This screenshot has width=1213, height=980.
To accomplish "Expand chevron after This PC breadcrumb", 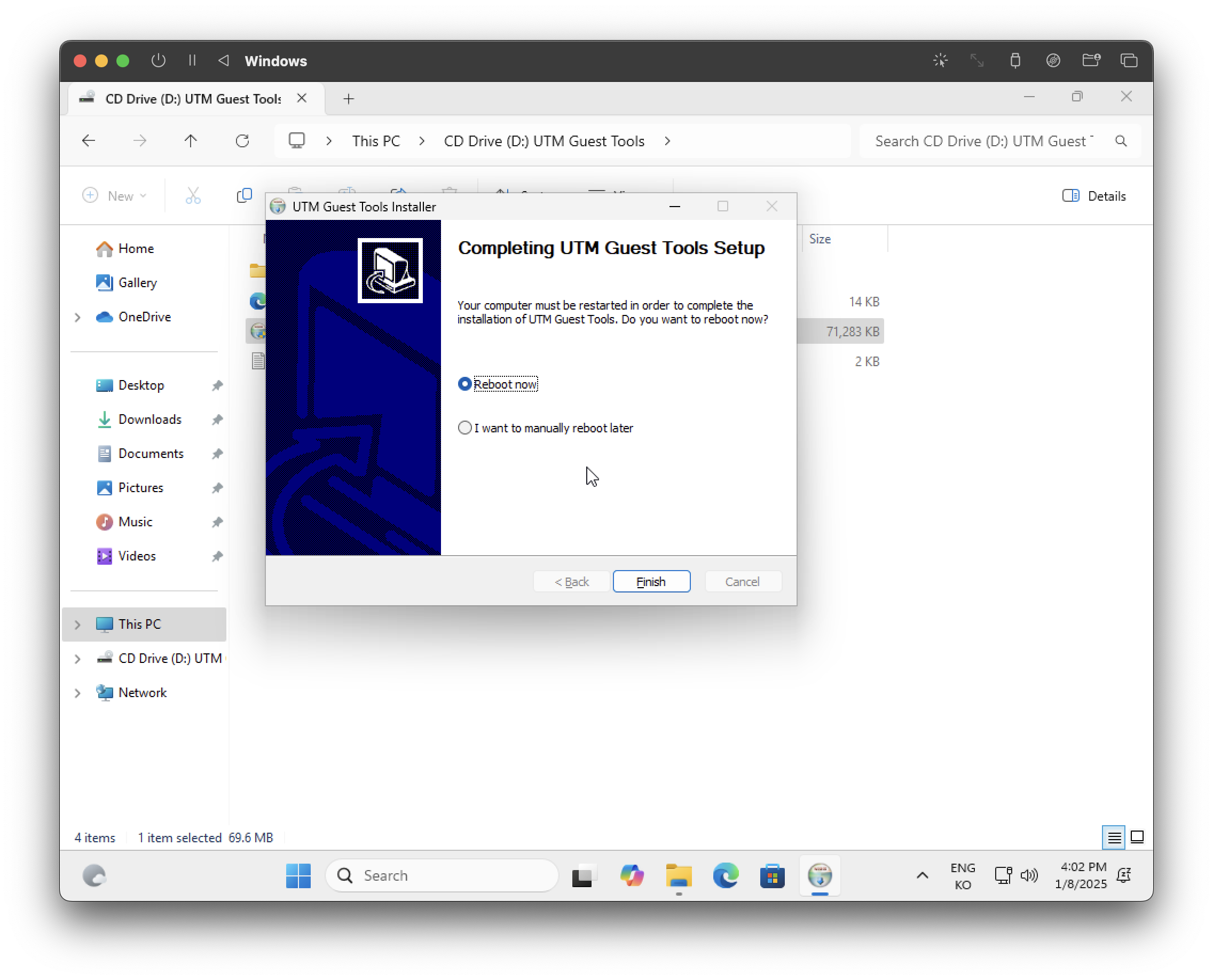I will pyautogui.click(x=422, y=141).
